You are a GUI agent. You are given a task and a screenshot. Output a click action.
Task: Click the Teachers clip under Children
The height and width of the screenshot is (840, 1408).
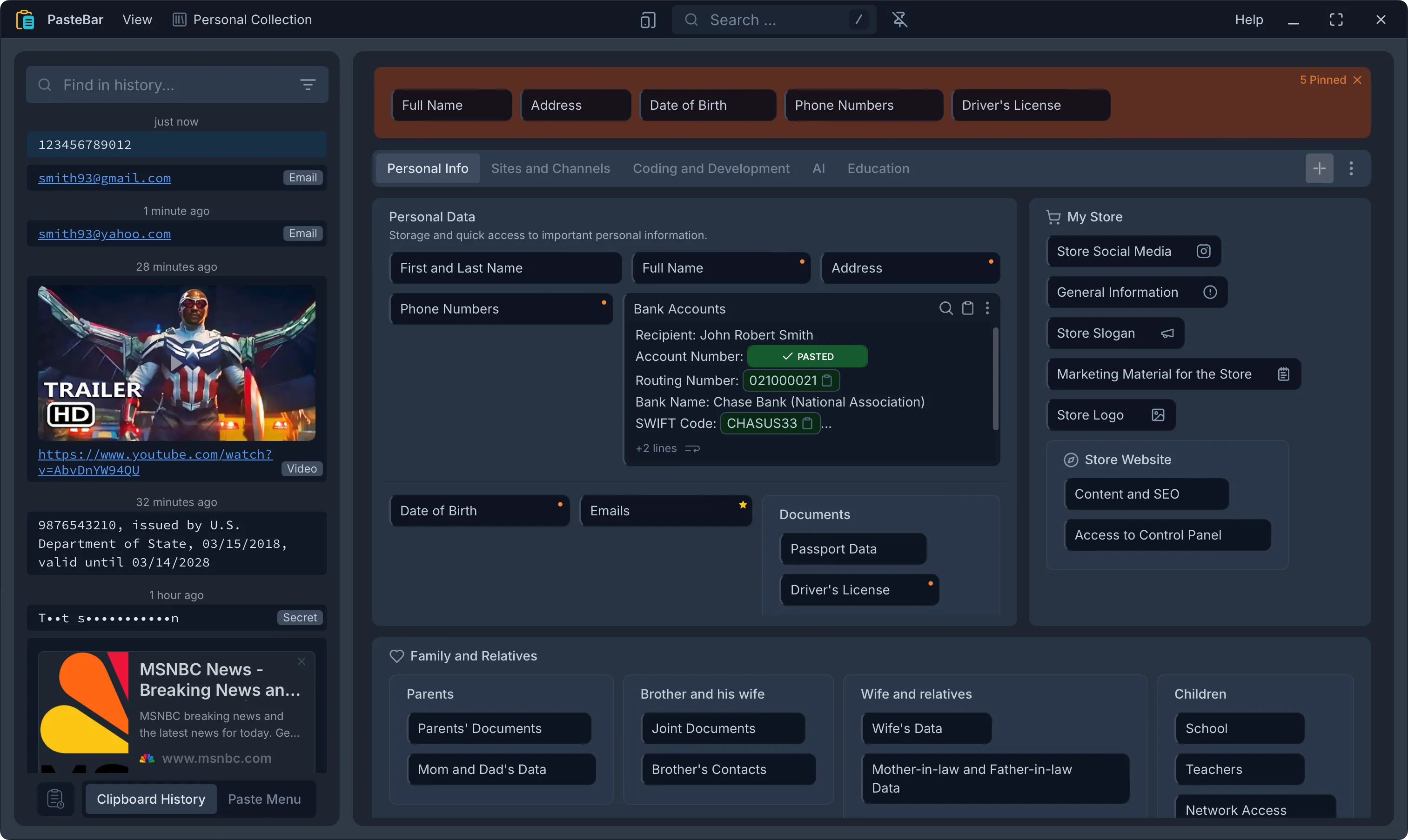1239,770
